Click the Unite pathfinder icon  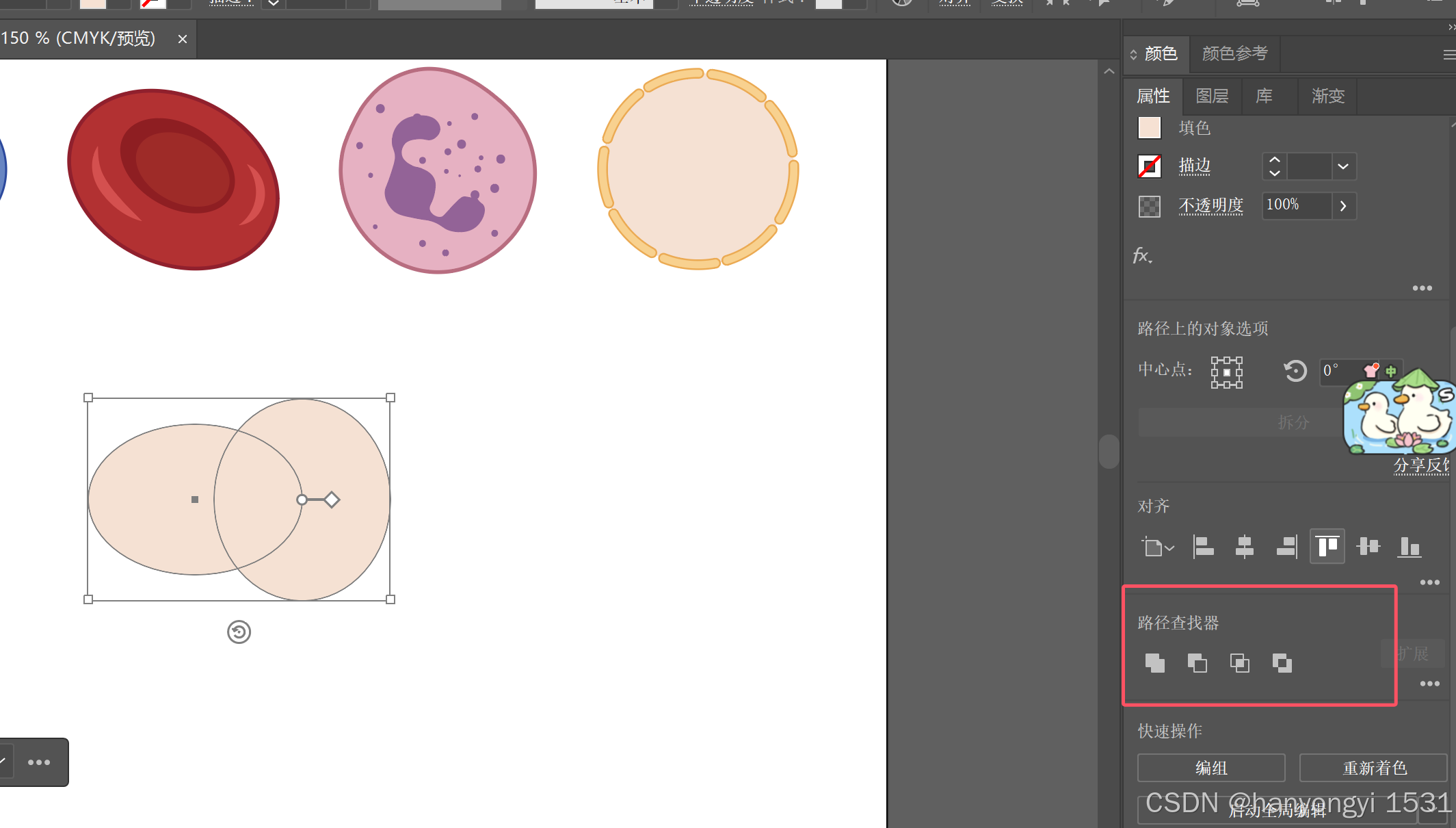[x=1154, y=662]
